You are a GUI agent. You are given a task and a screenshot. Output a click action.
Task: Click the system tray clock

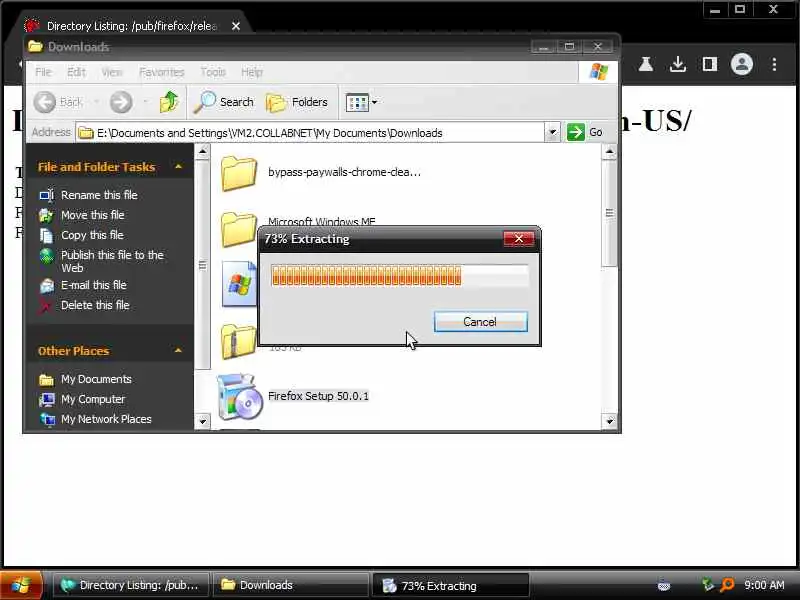click(x=764, y=585)
